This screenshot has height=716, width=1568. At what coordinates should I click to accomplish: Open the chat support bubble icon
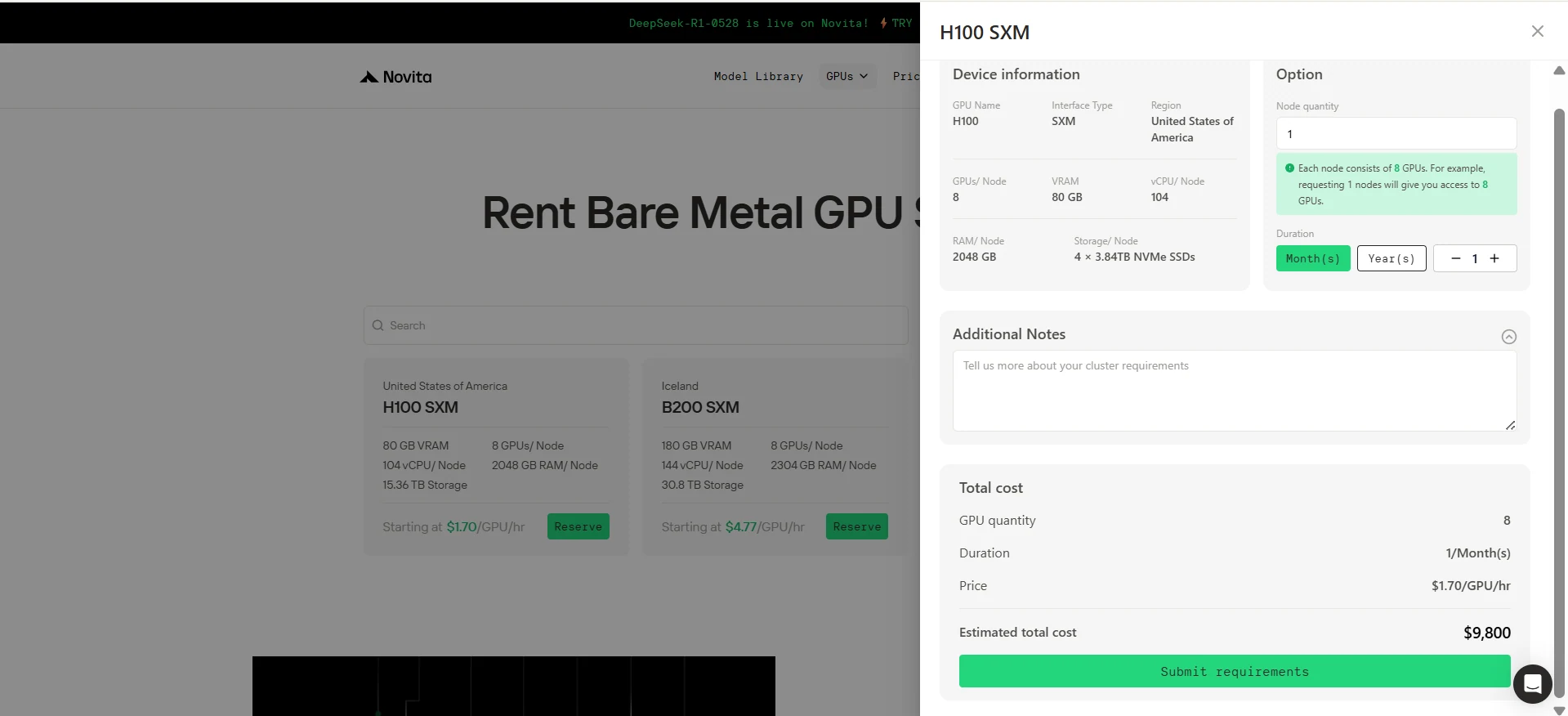pyautogui.click(x=1532, y=683)
